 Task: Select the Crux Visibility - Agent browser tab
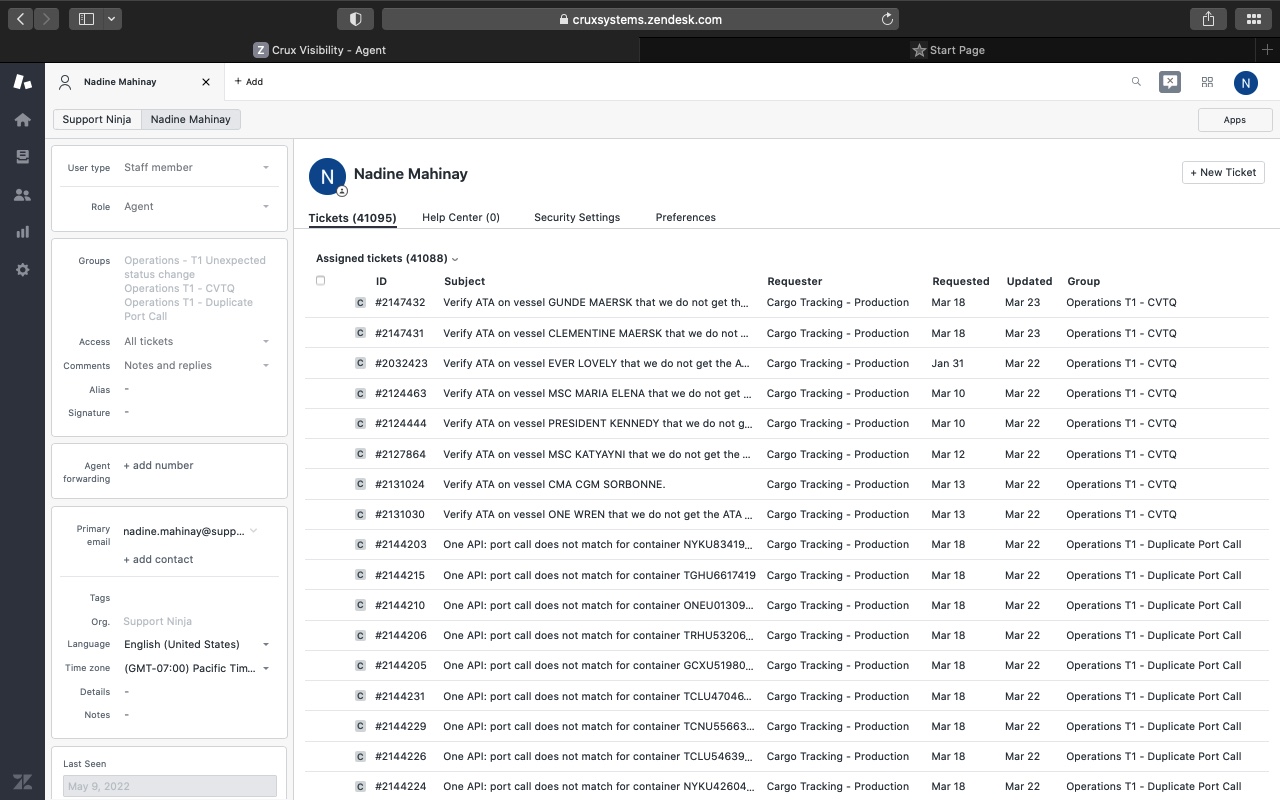coord(320,50)
